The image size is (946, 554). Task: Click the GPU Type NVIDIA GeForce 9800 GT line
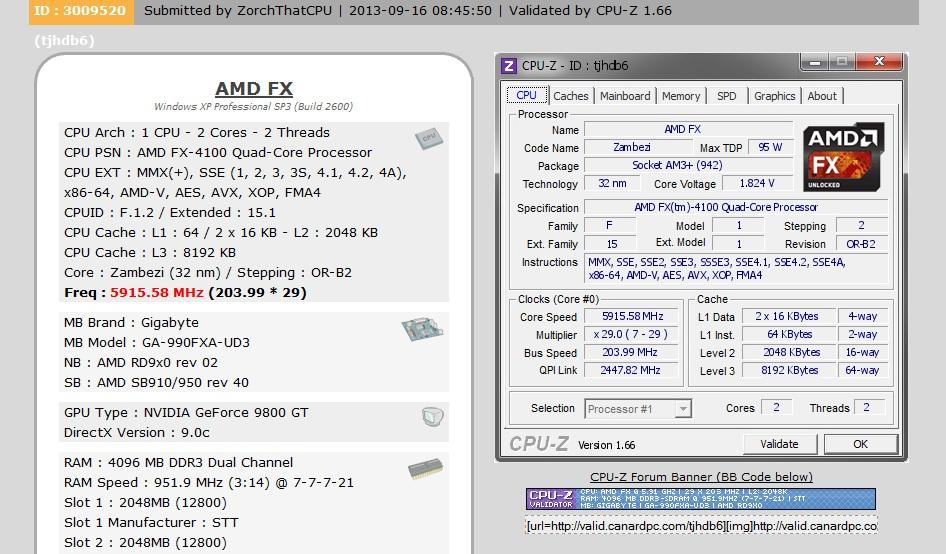[x=186, y=413]
